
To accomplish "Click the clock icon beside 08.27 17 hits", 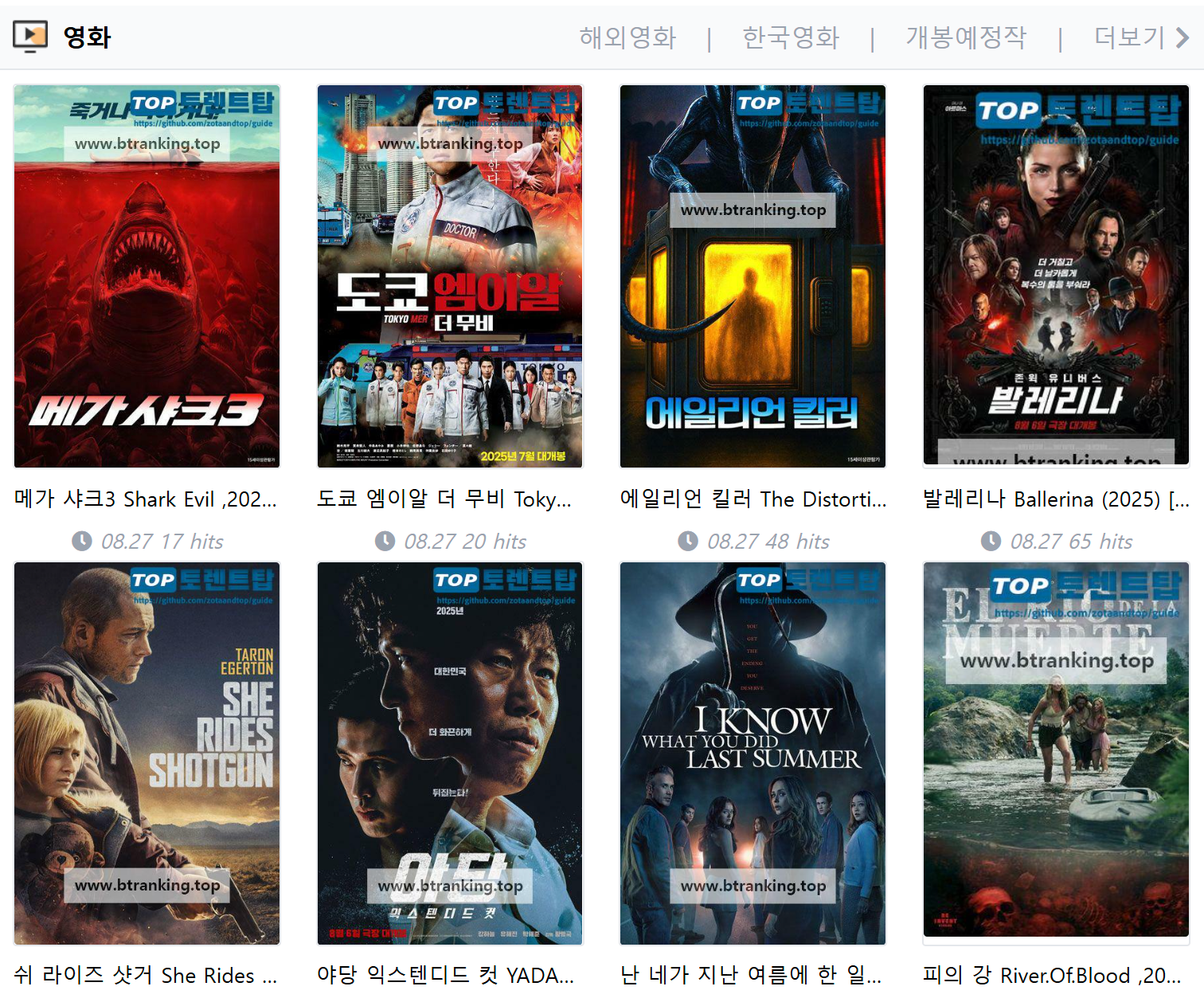I will point(82,542).
